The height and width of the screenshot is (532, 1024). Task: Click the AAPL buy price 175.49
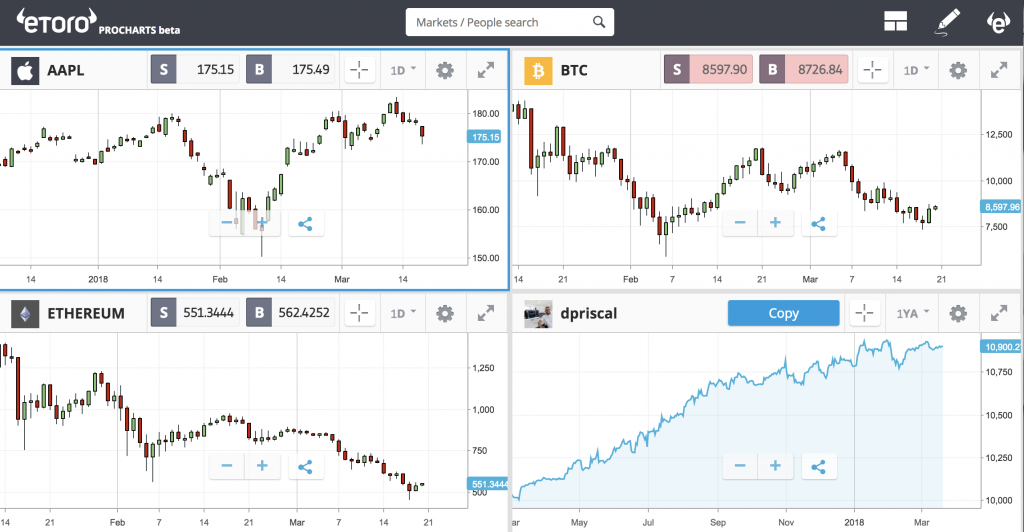[291, 69]
